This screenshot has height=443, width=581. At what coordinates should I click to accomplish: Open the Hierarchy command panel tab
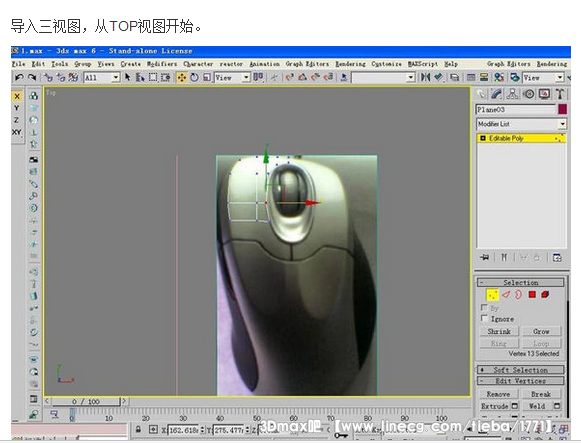pos(513,94)
